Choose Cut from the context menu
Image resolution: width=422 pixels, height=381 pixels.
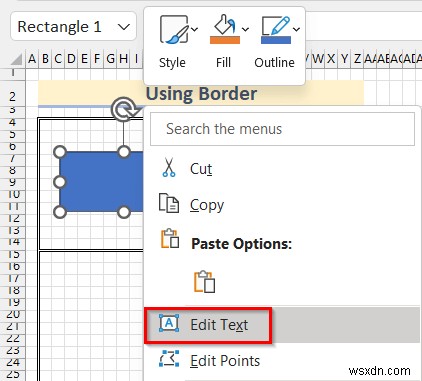tap(282, 169)
